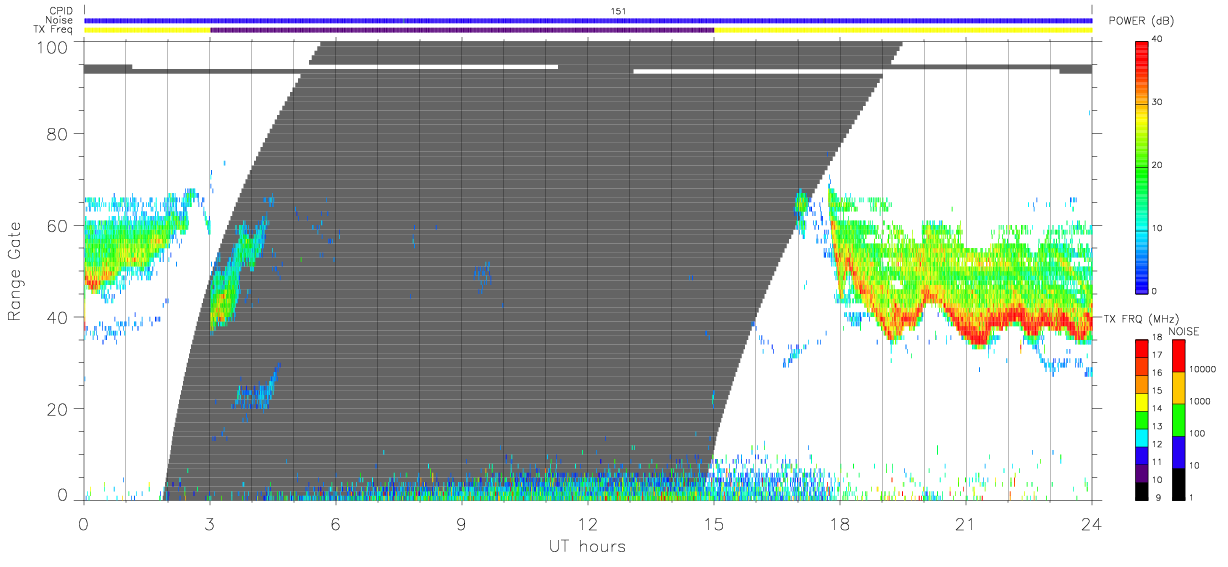Screen dimensions: 1228x567
Task: Click the x-axis tick label 24
Action: click(x=1091, y=523)
